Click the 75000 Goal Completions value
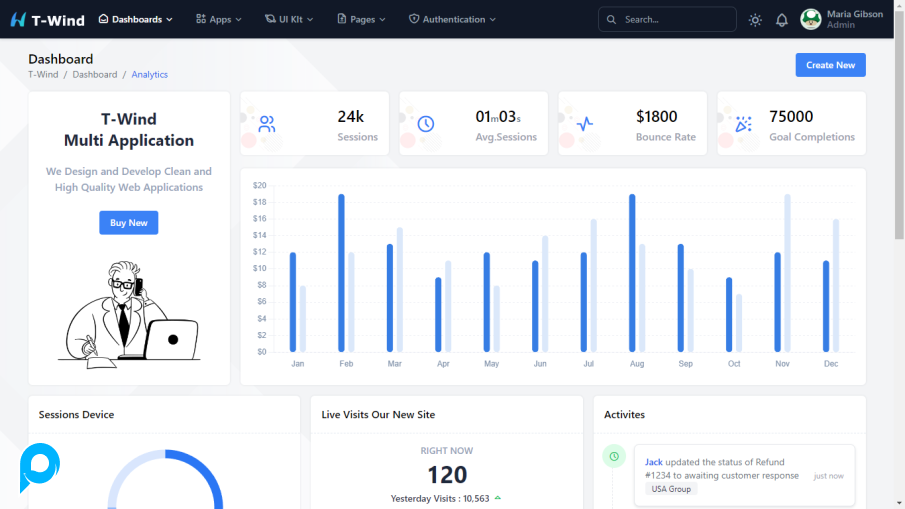 pyautogui.click(x=791, y=117)
